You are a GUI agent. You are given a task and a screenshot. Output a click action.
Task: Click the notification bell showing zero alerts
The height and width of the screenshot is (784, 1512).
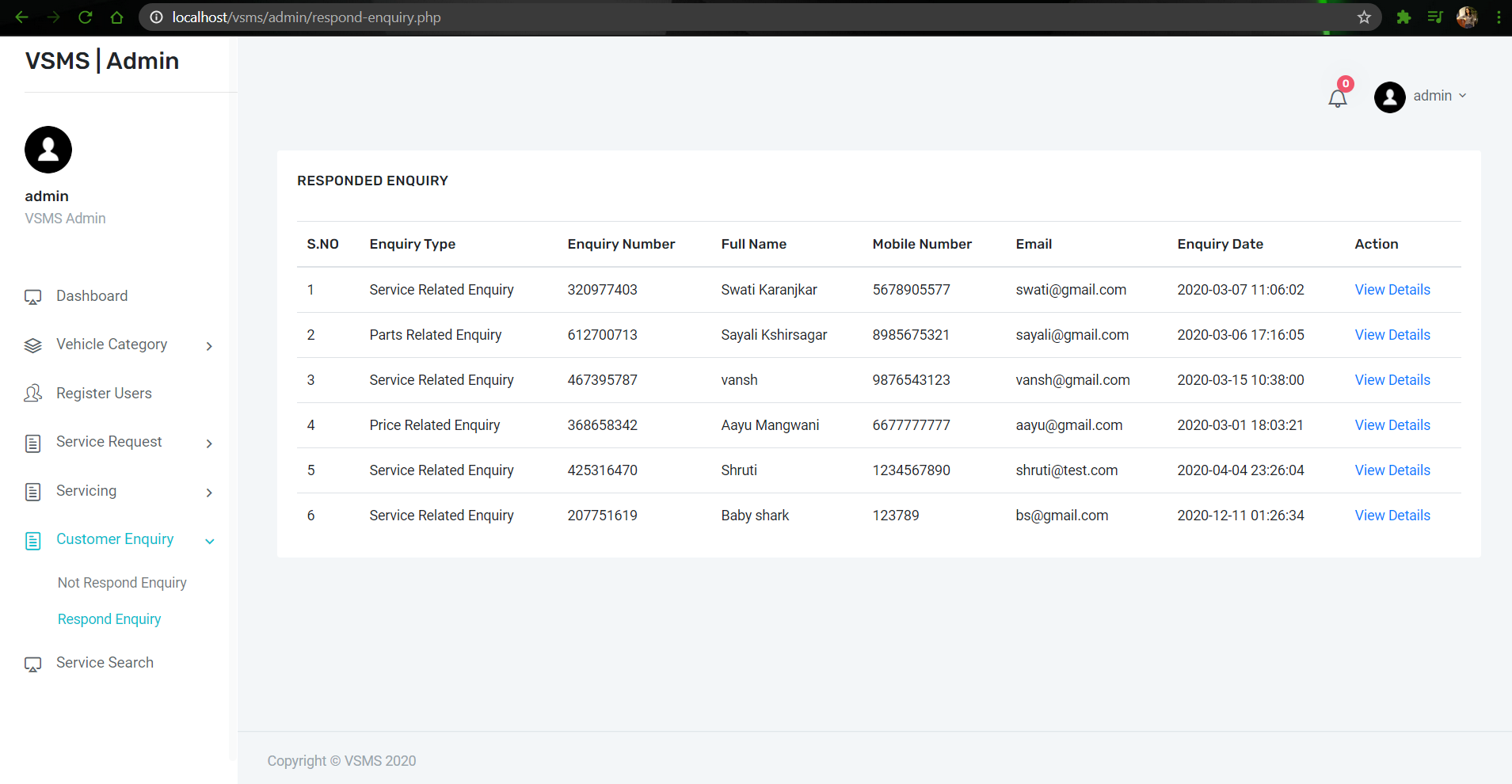coord(1337,97)
